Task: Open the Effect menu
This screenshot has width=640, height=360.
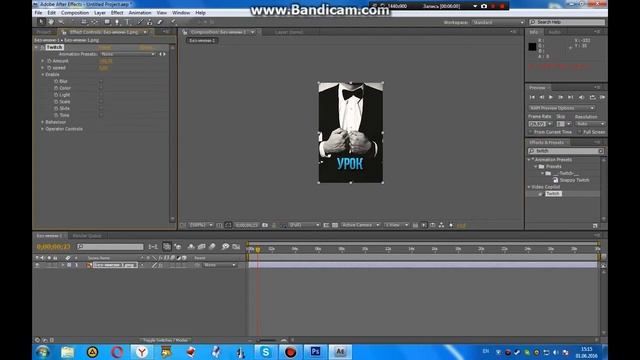Action: [x=117, y=13]
